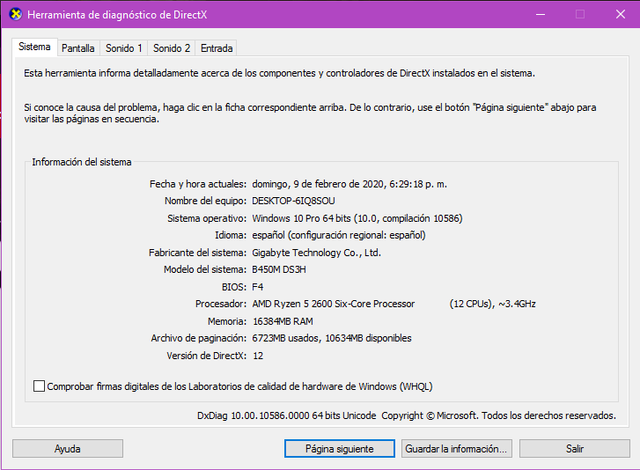This screenshot has width=640, height=470.
Task: Click the Ayuda button
Action: 67,448
